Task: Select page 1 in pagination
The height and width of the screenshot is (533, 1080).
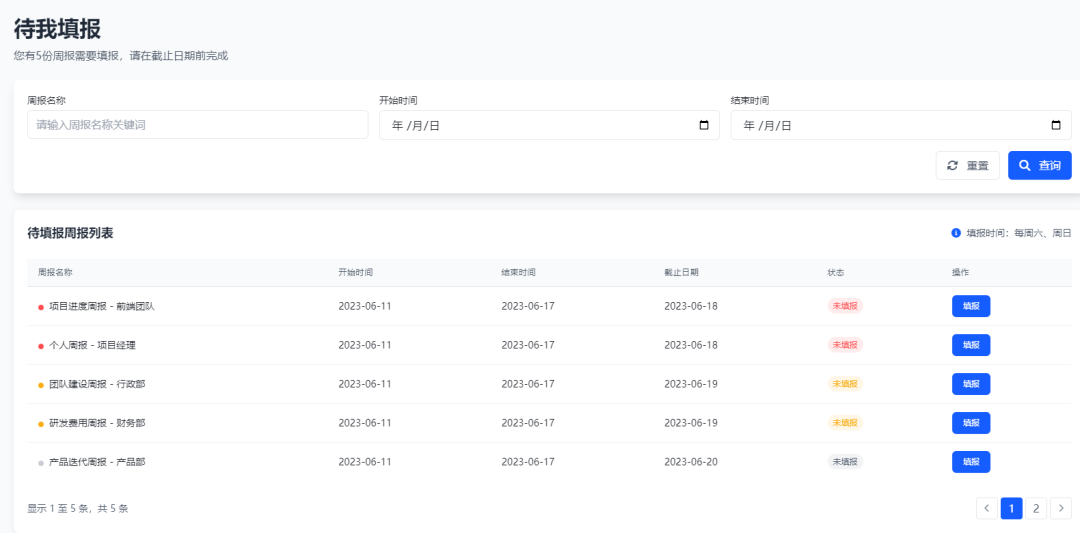Action: point(1012,508)
